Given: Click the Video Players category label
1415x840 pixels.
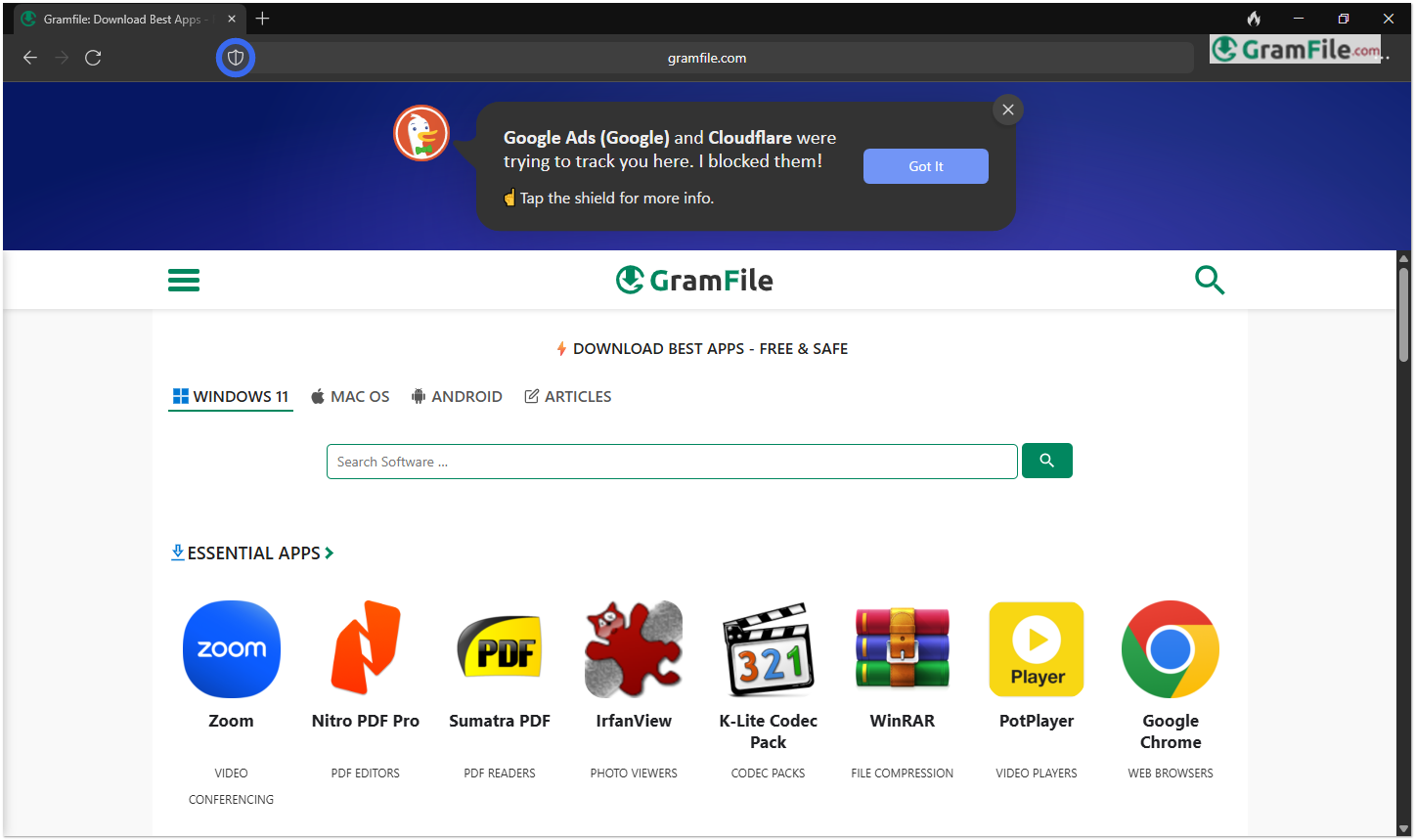Looking at the screenshot, I should click(x=1037, y=773).
